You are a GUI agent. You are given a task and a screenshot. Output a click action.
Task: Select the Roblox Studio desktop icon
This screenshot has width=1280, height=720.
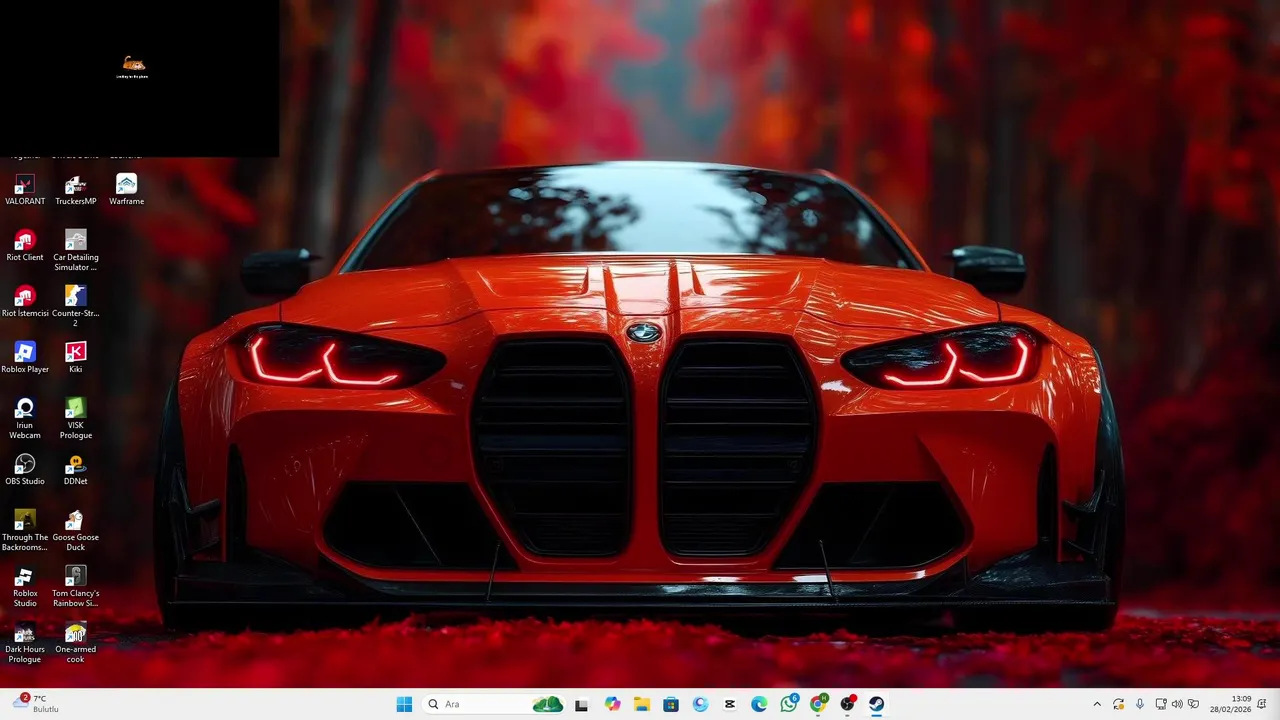25,586
